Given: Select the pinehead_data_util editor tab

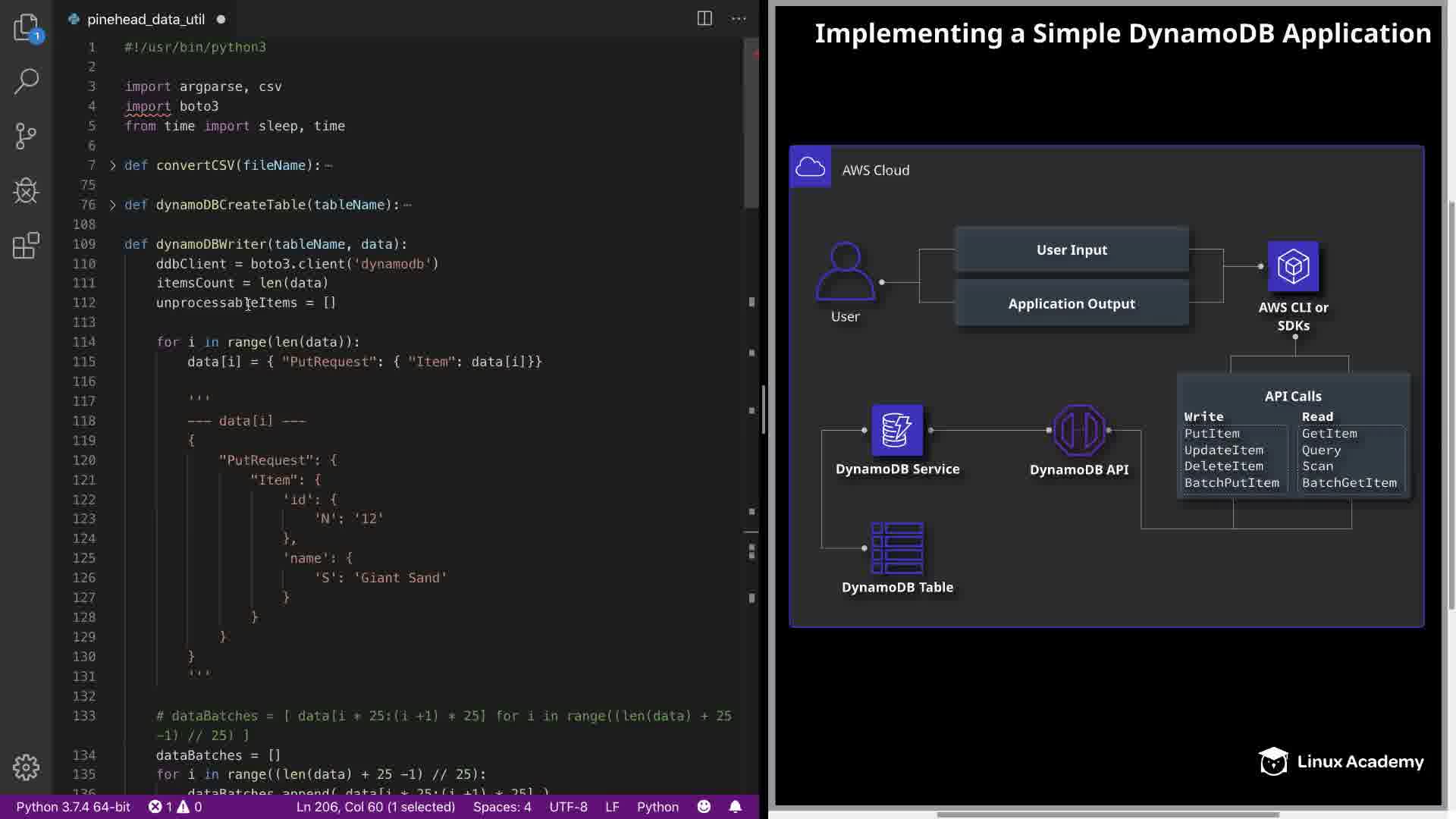Looking at the screenshot, I should 146,20.
